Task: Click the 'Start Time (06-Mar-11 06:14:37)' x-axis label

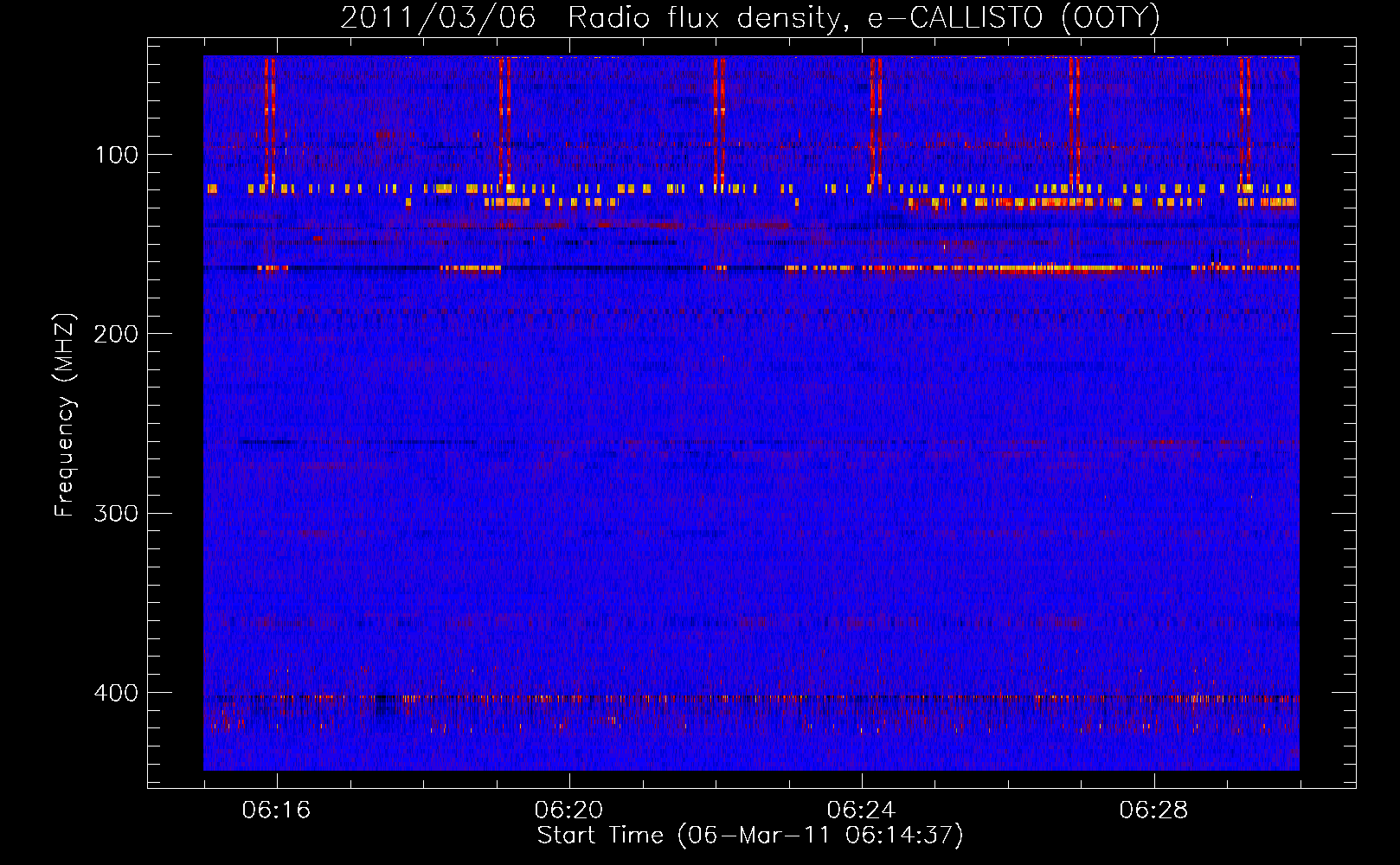Action: pyautogui.click(x=750, y=836)
